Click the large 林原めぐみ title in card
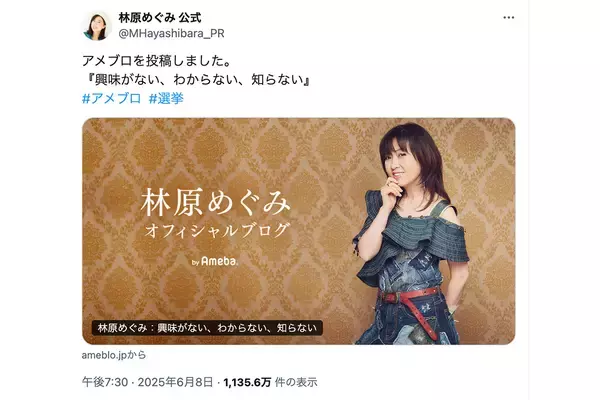The width and height of the screenshot is (600, 400). coord(215,202)
